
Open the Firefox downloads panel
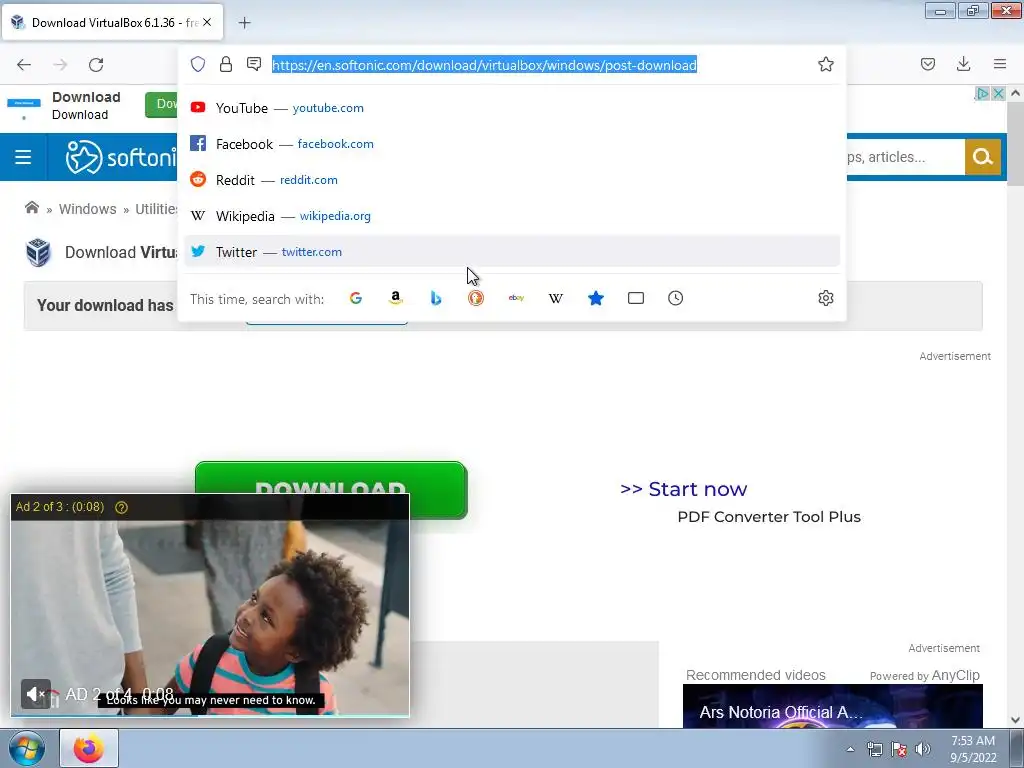coord(963,64)
